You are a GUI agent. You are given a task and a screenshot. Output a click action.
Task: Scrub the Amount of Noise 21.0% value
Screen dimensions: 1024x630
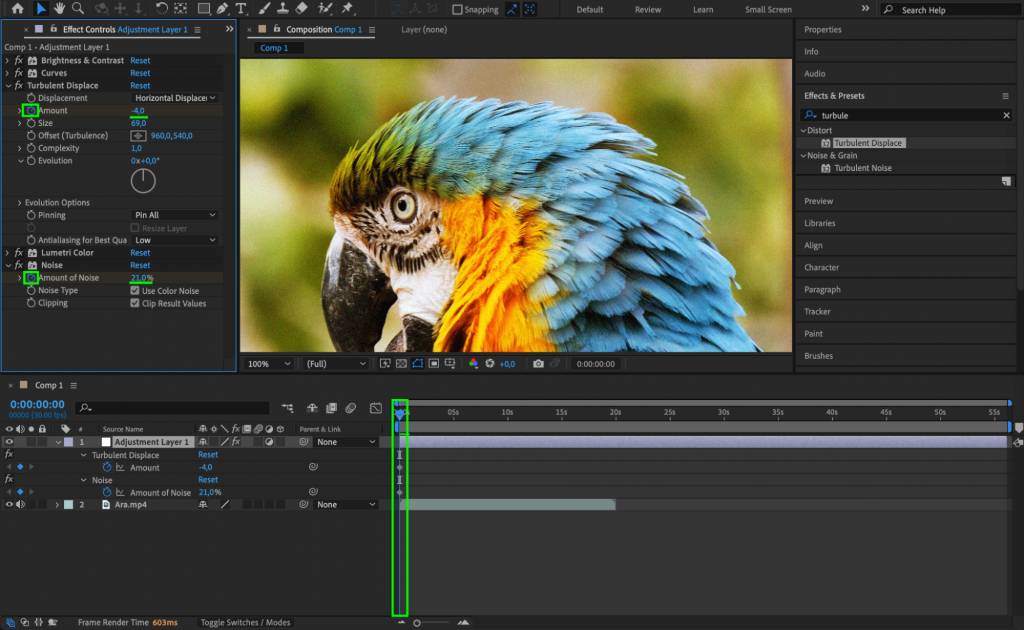click(x=141, y=277)
